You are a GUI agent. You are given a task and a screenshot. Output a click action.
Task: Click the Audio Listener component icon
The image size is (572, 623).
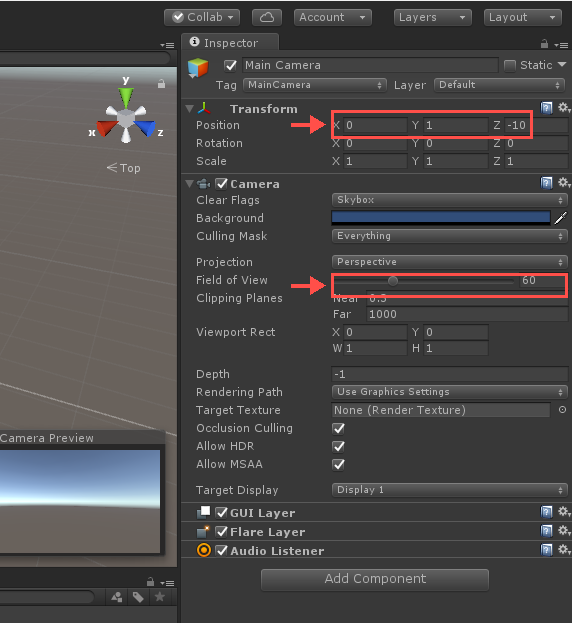[x=204, y=550]
